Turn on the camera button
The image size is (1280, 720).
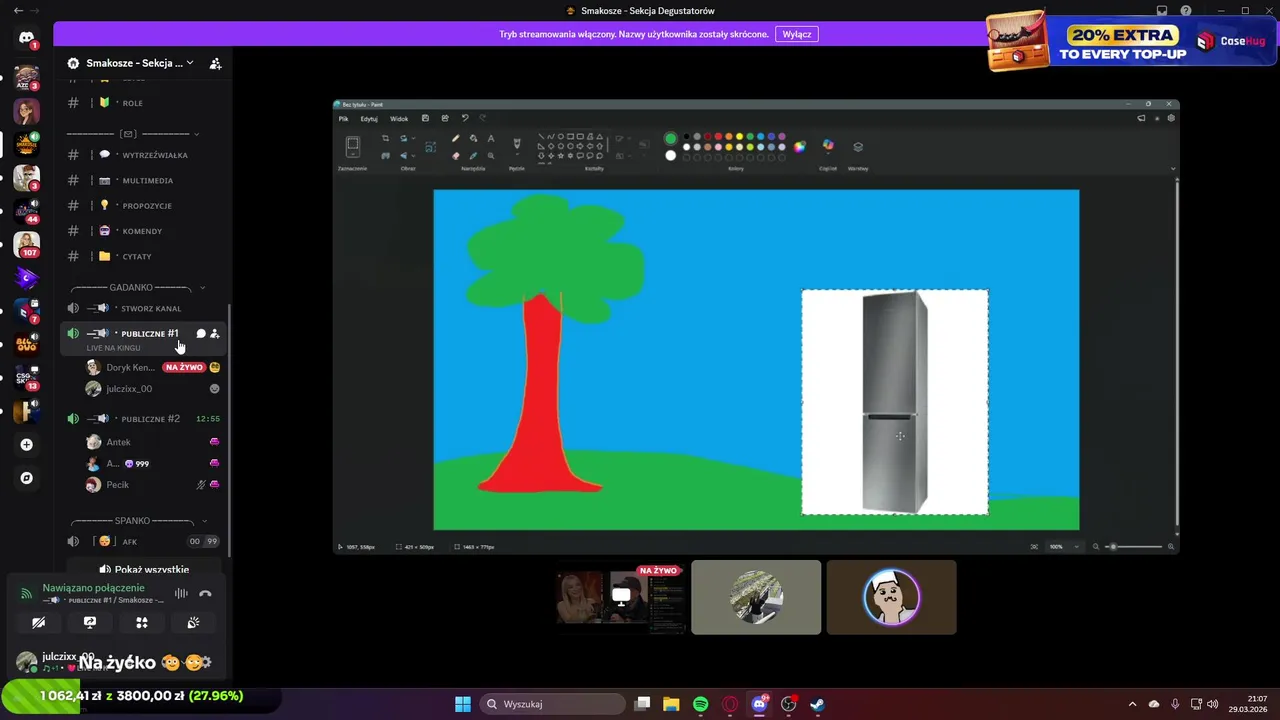tap(38, 622)
